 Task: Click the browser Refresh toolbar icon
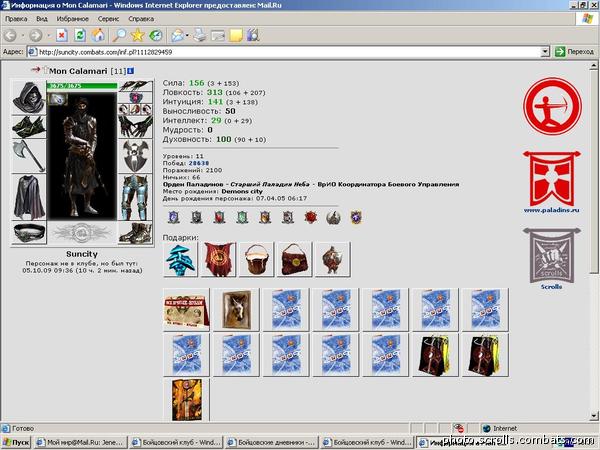point(80,36)
